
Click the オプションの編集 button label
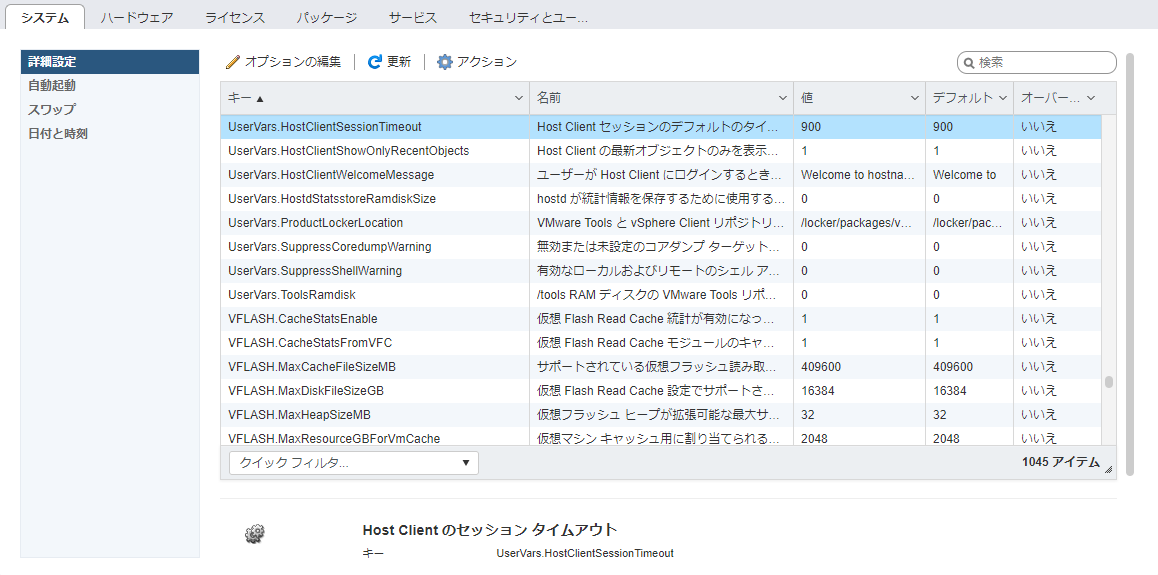point(293,62)
